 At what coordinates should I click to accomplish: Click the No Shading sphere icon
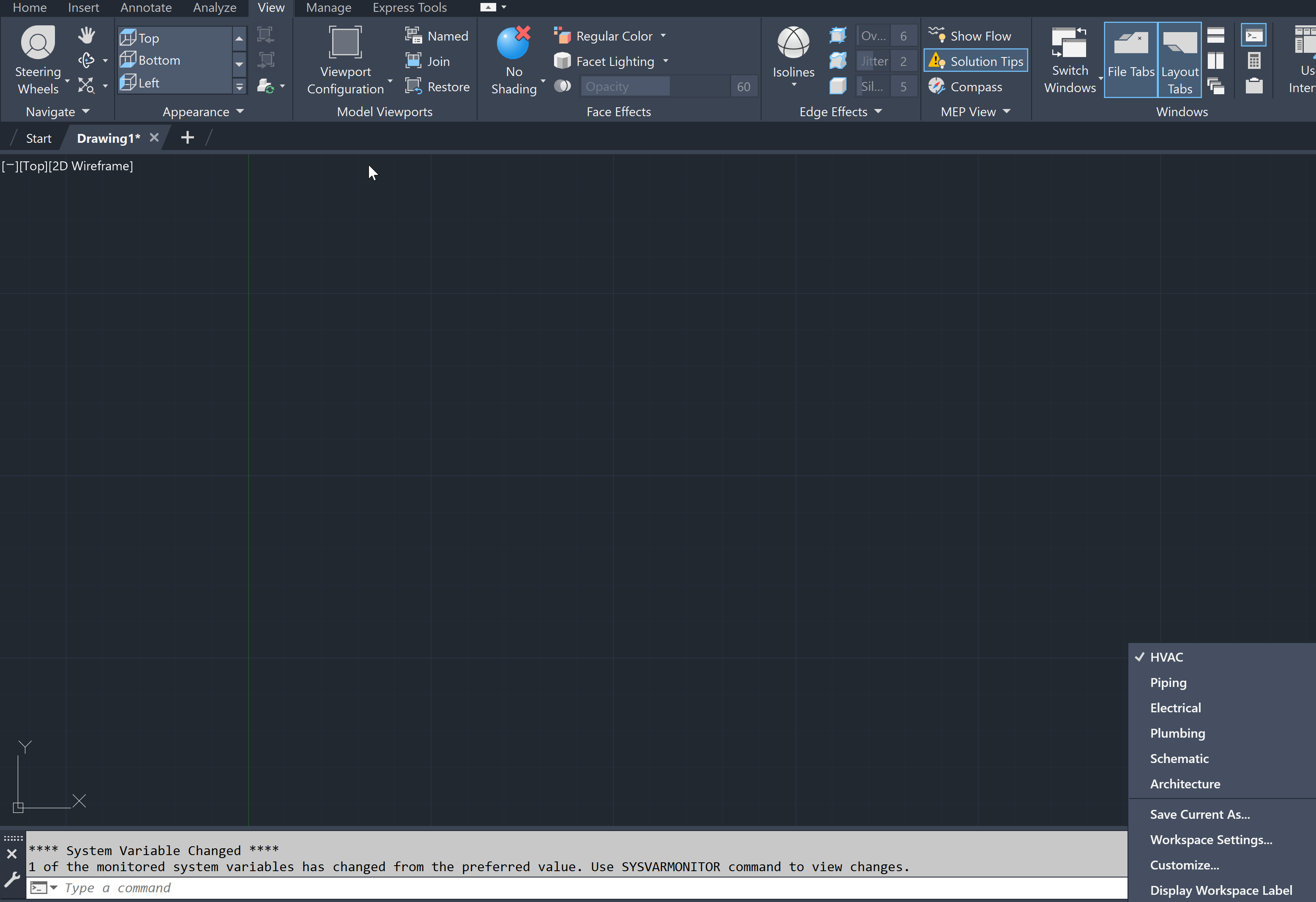click(x=513, y=43)
